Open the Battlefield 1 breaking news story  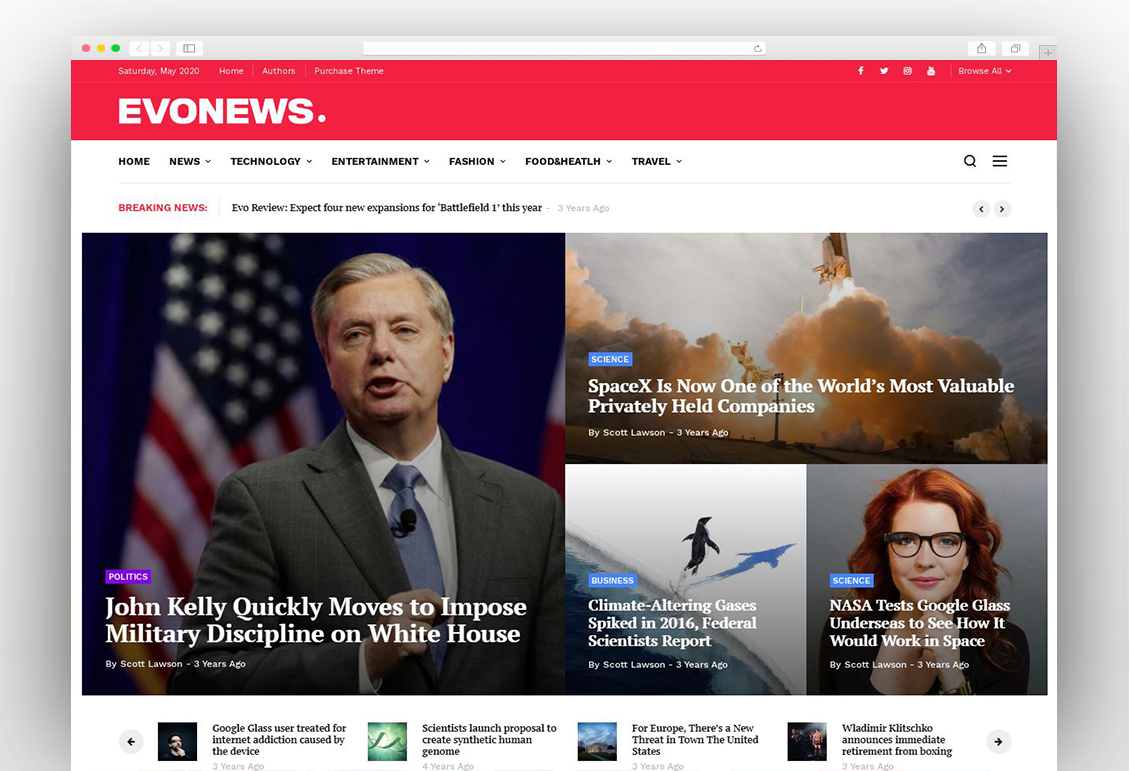coord(386,208)
